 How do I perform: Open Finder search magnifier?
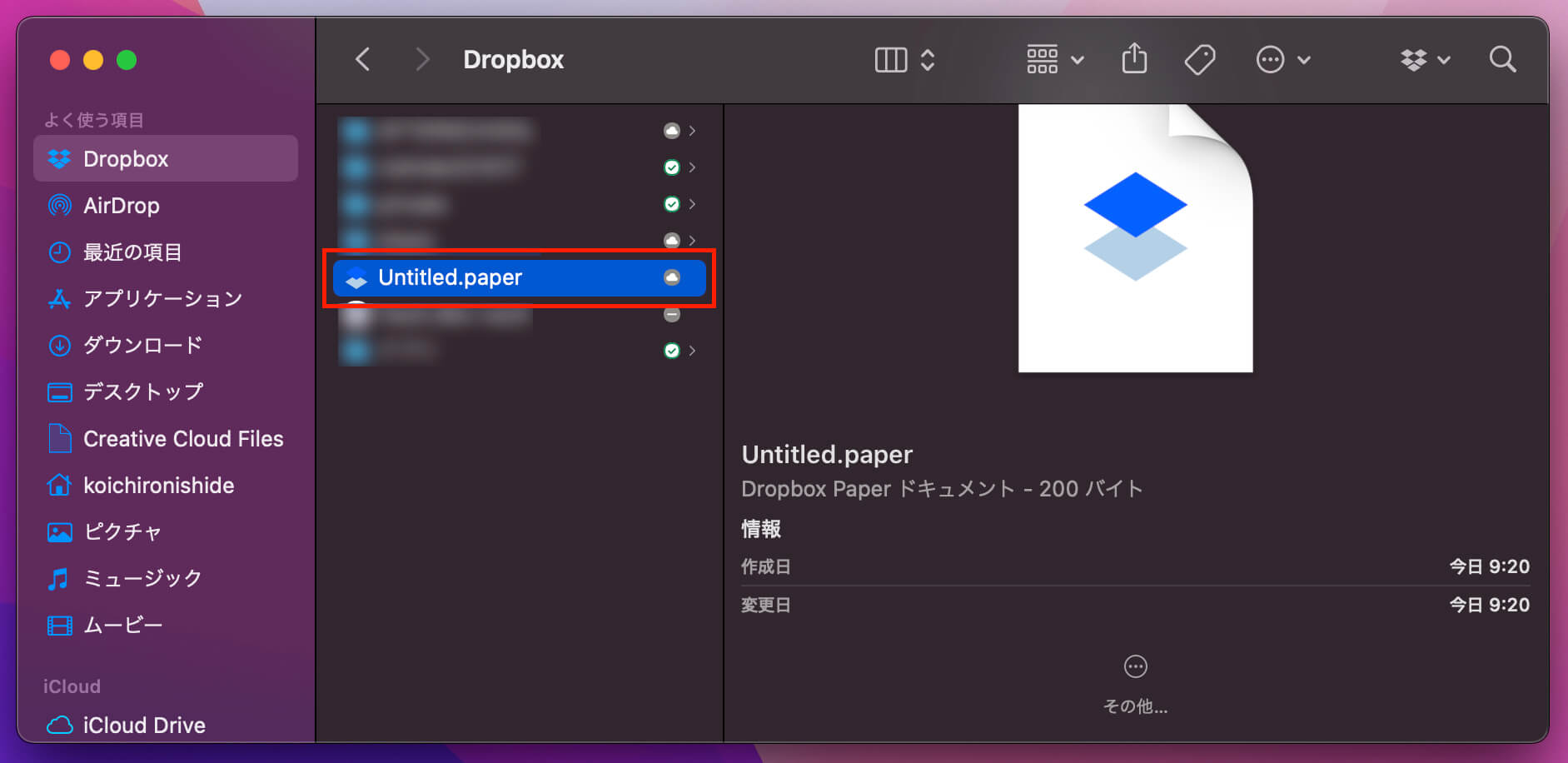tap(1502, 59)
